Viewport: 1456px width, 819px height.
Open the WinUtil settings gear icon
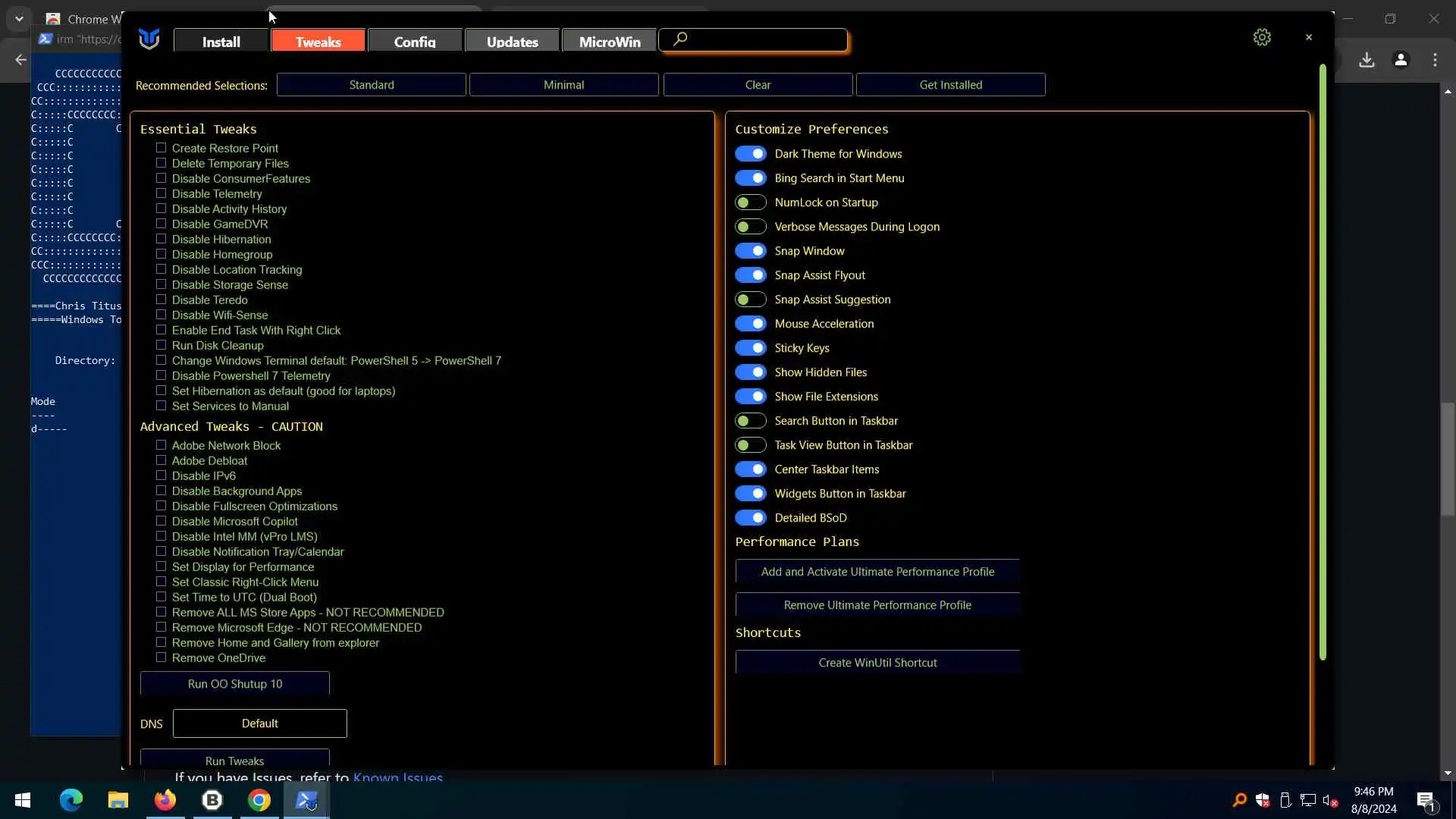coord(1262,37)
